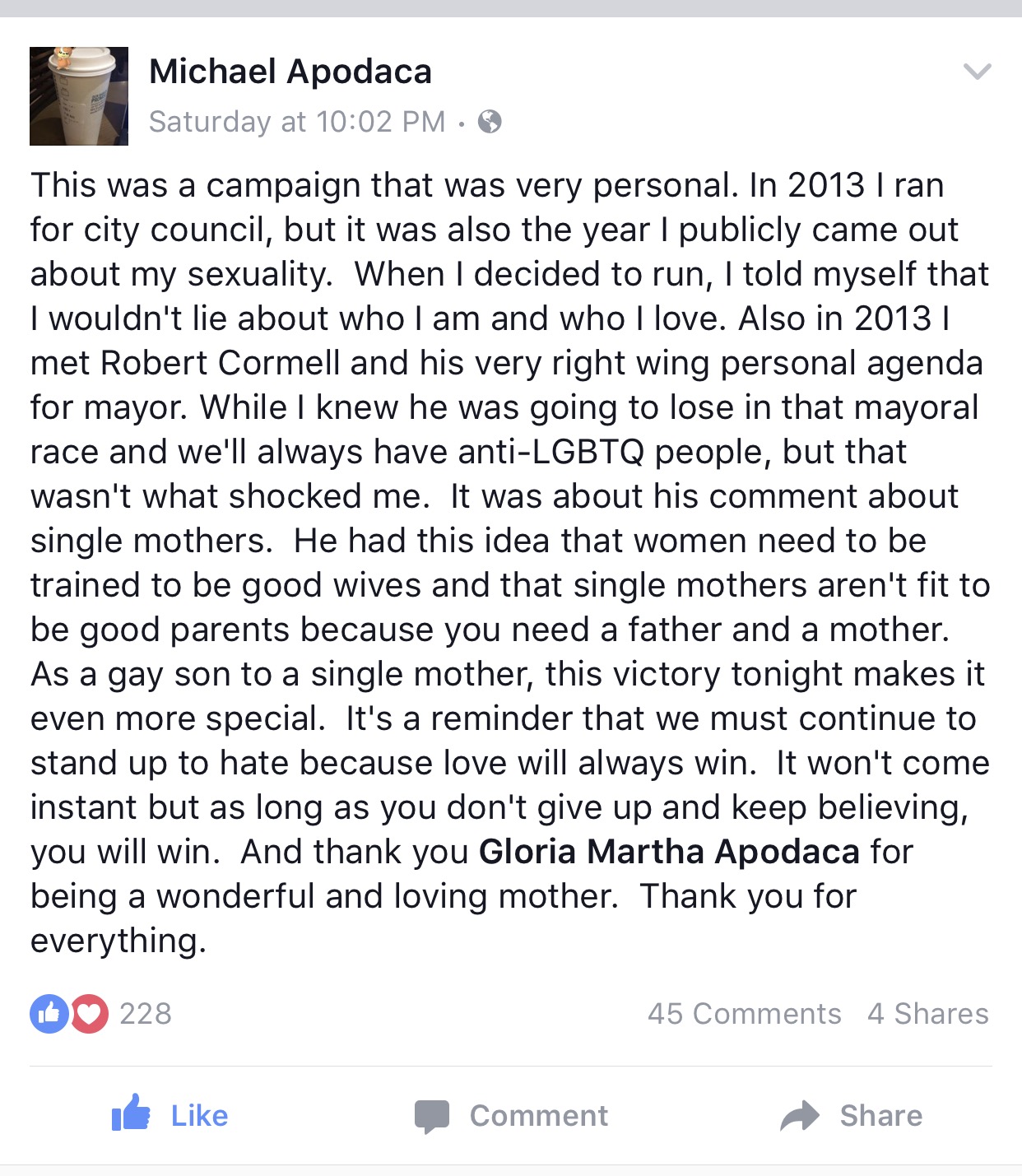Click the Saturday at 10:02 PM timestamp
Viewport: 1022px width, 1176px height.
297,122
